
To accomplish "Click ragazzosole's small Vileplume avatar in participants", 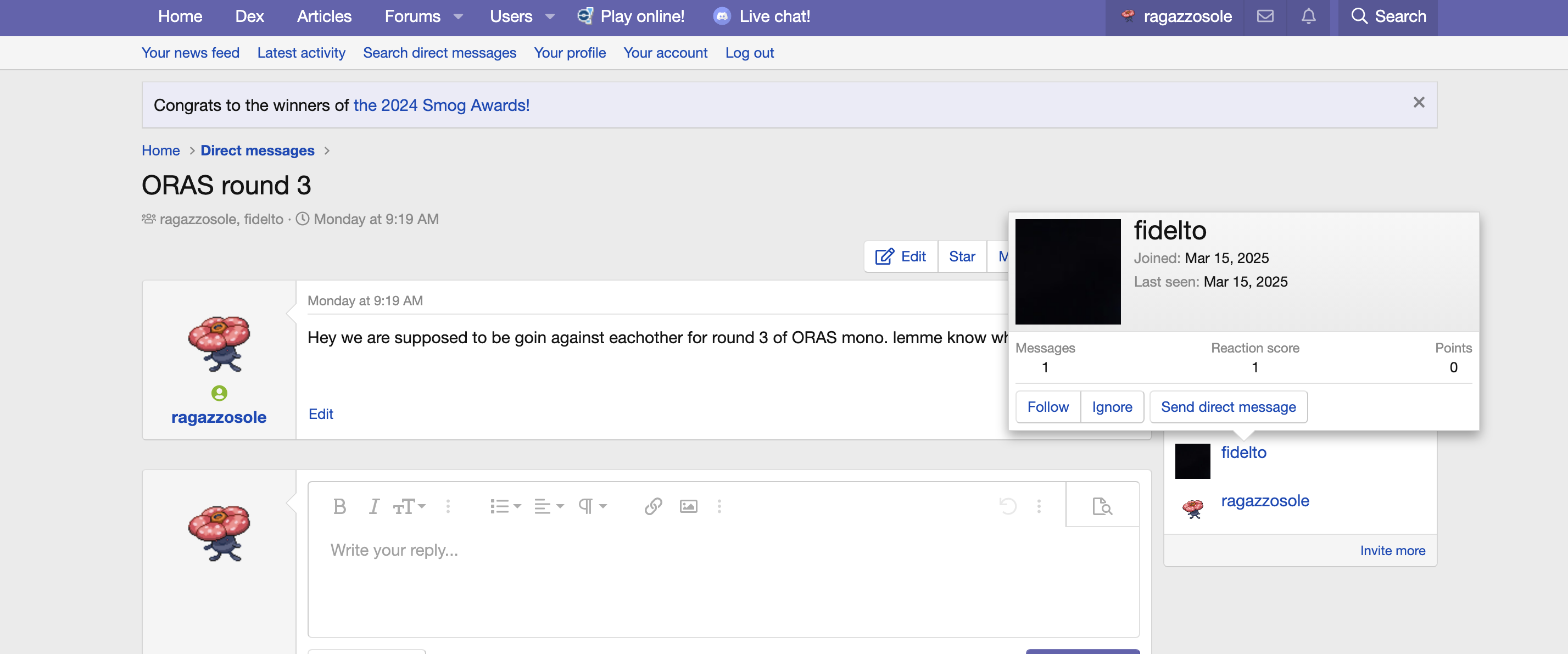I will point(1192,508).
